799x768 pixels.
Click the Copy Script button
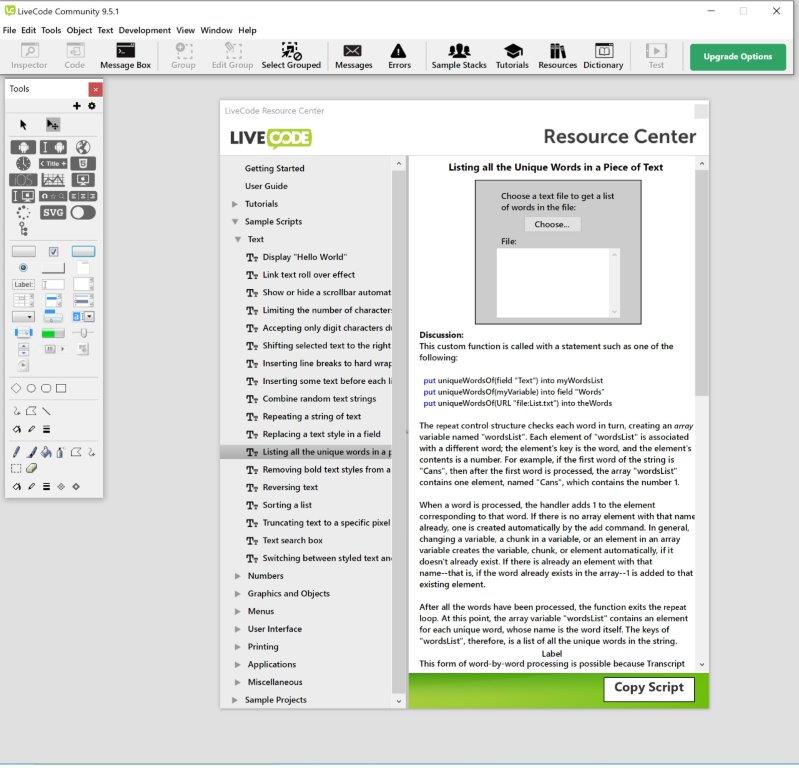point(648,688)
